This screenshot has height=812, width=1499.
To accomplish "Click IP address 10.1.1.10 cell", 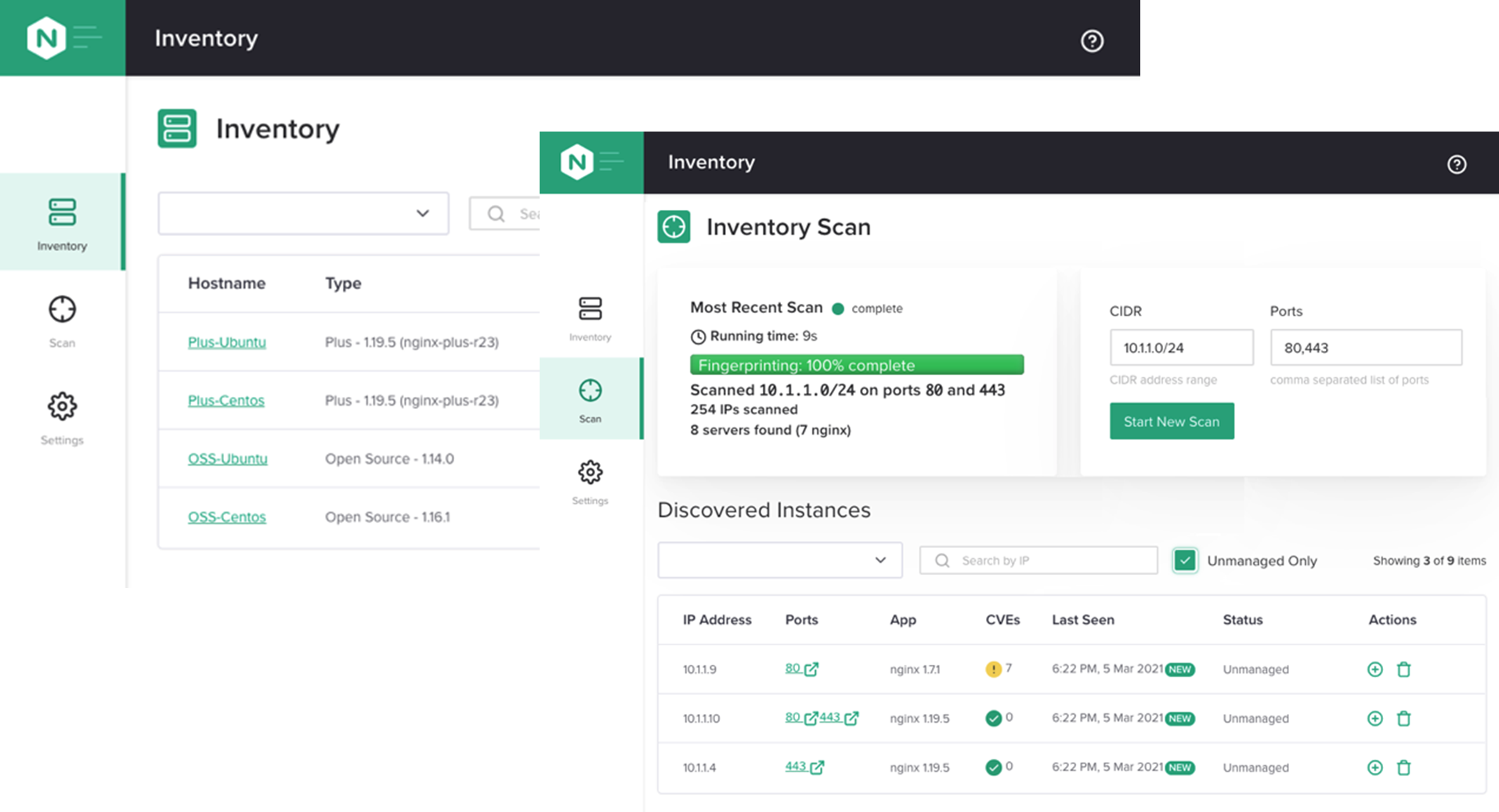I will point(701,719).
